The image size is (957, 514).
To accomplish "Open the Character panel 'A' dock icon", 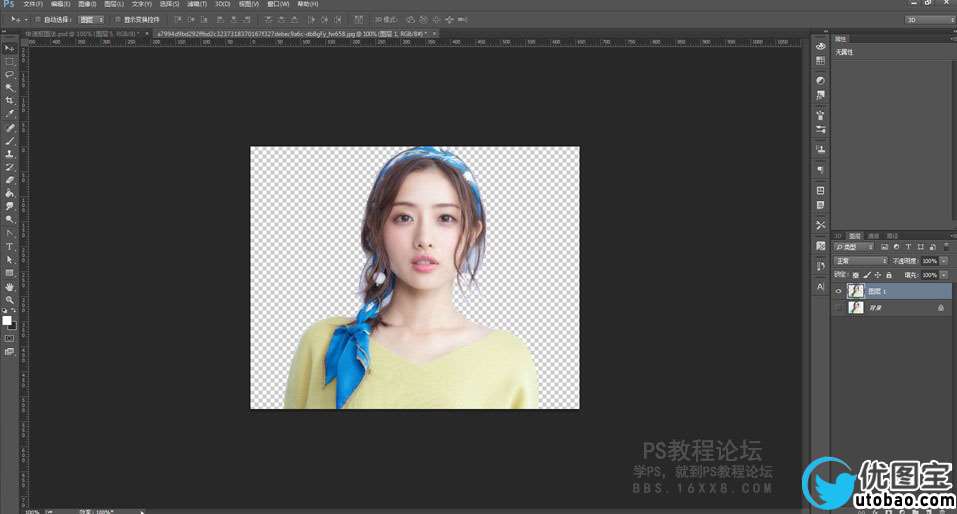I will [820, 286].
